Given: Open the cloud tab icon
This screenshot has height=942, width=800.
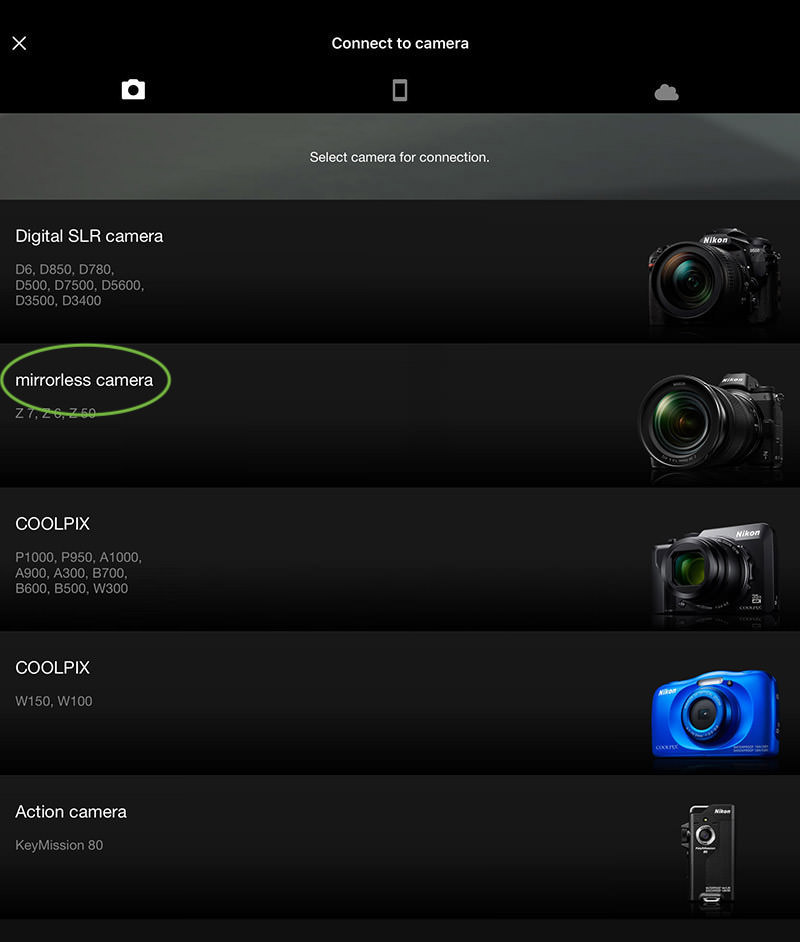Looking at the screenshot, I should tap(667, 92).
